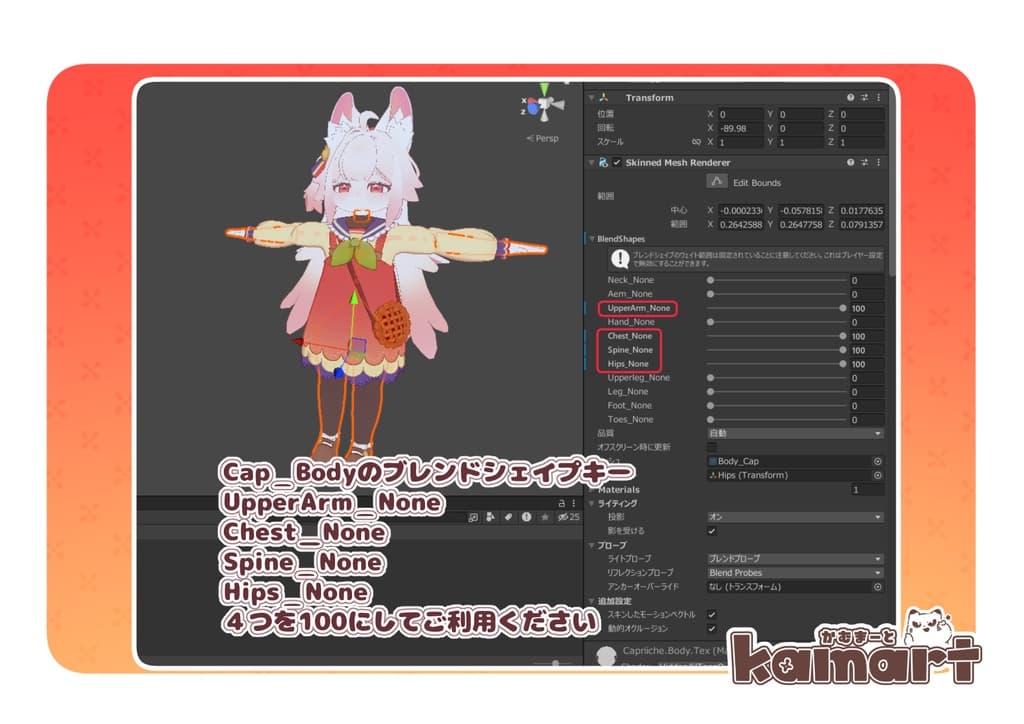Screen dimensions: 1024x724
Task: Click the scene orientation gizmo
Action: [x=544, y=106]
